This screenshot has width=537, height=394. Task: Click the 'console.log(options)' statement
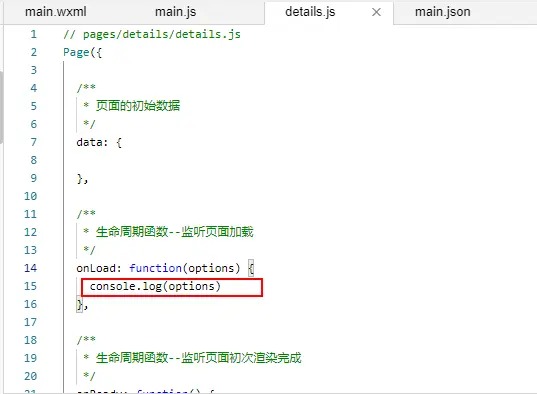pyautogui.click(x=155, y=286)
